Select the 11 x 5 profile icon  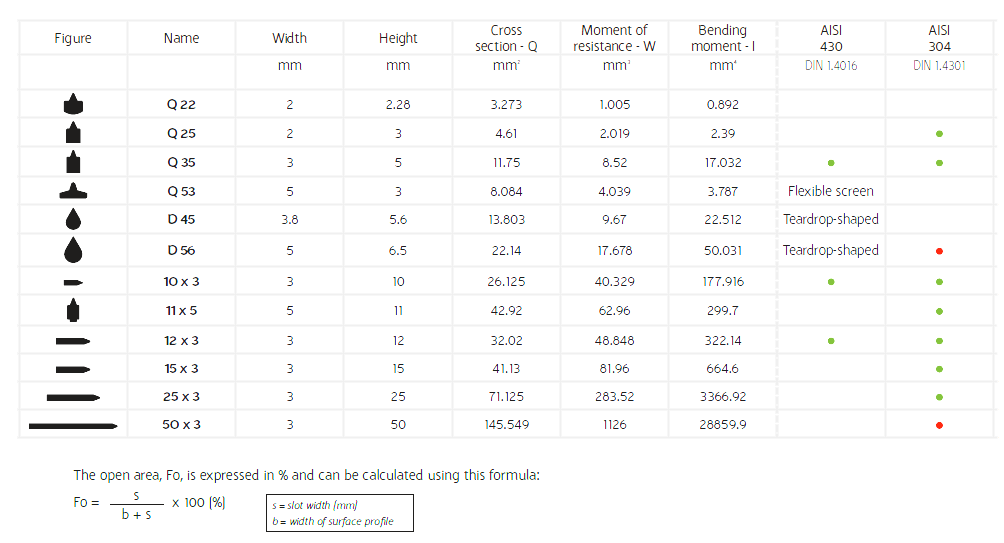[72, 311]
